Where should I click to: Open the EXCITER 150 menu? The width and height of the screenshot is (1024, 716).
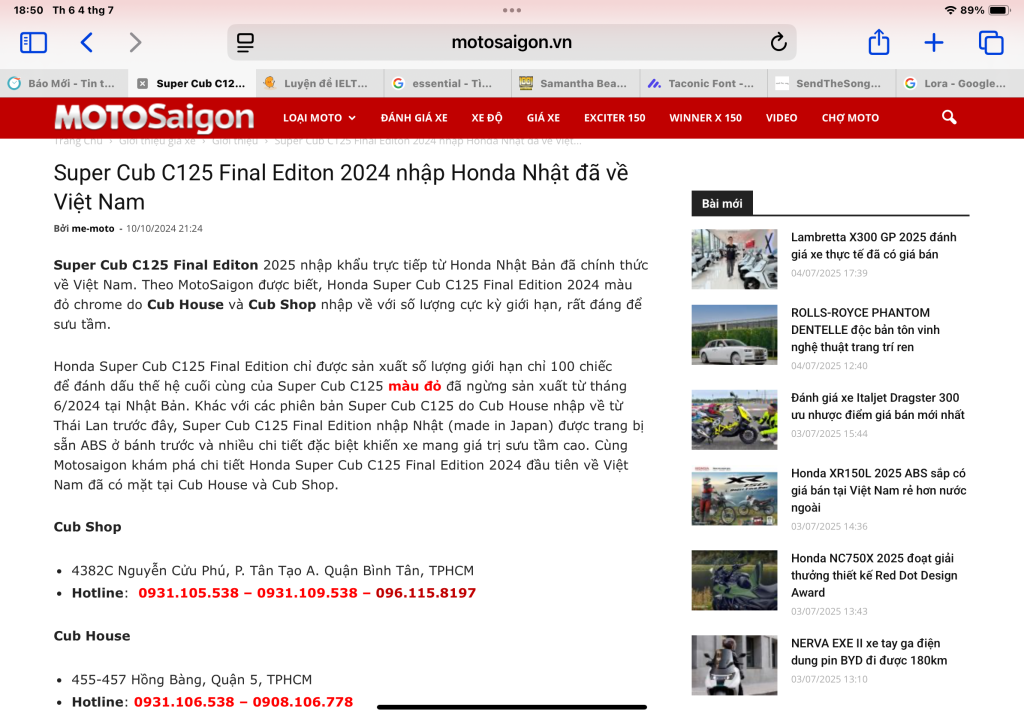pos(615,118)
